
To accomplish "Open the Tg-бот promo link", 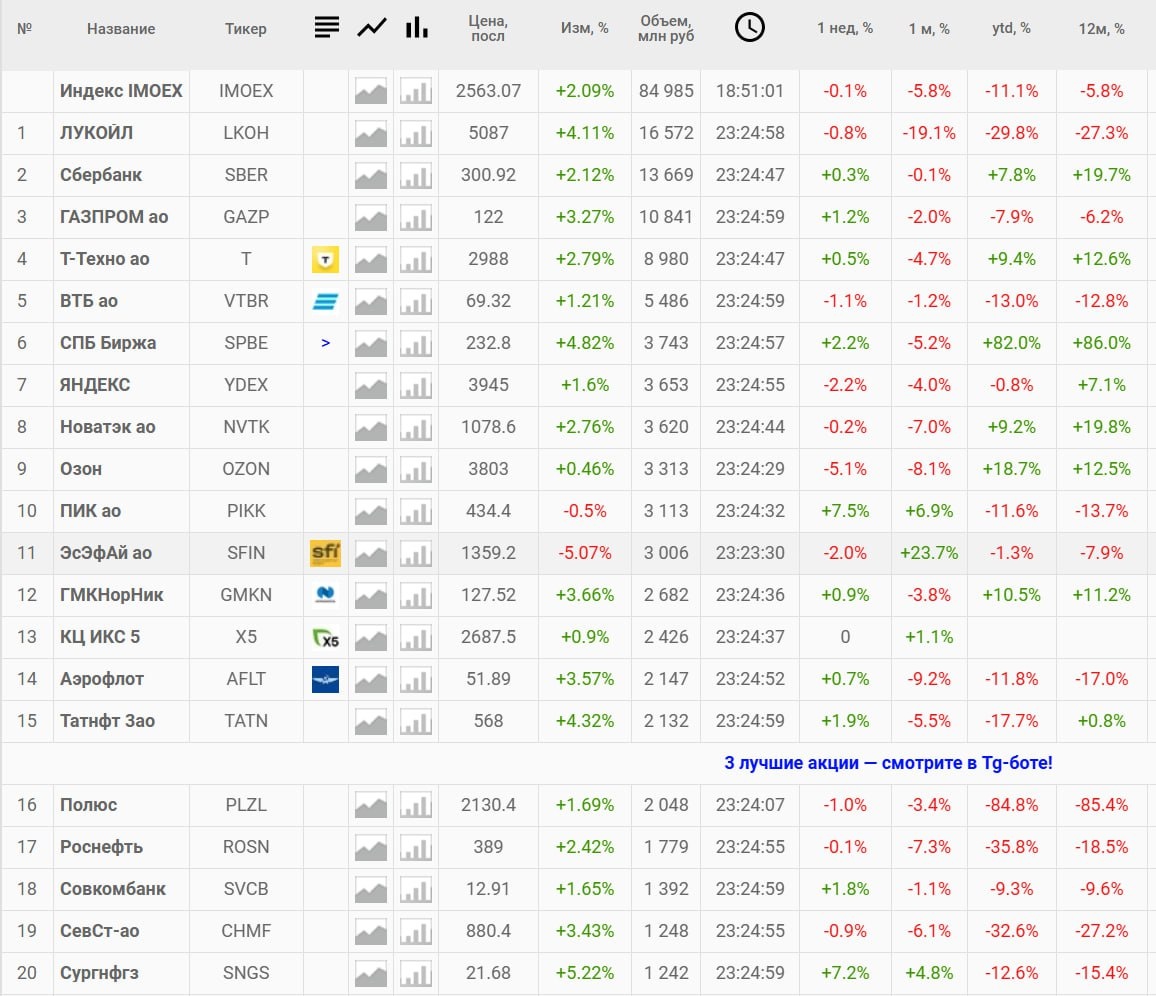I will [x=888, y=763].
